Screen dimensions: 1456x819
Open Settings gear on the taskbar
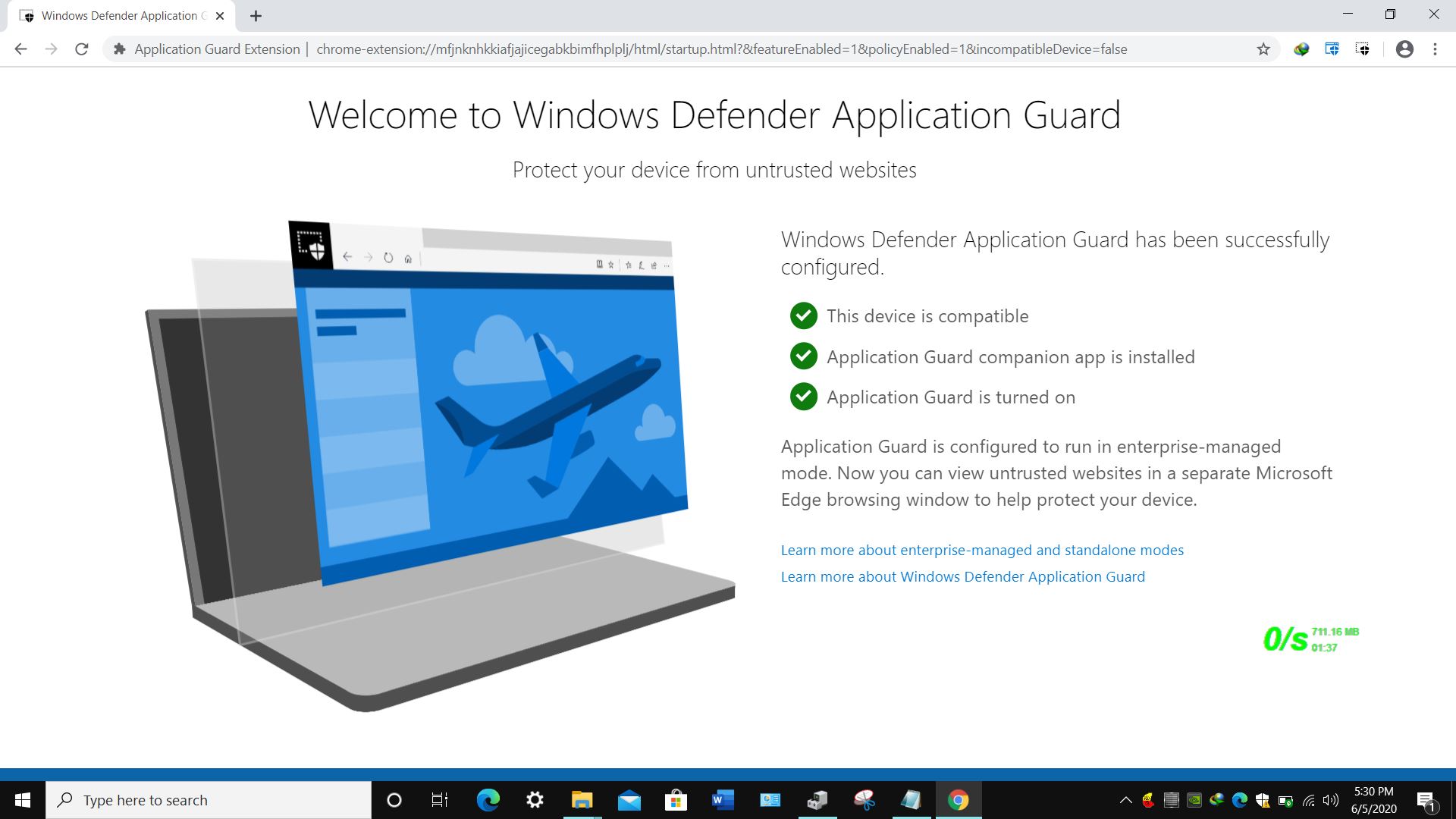[535, 800]
